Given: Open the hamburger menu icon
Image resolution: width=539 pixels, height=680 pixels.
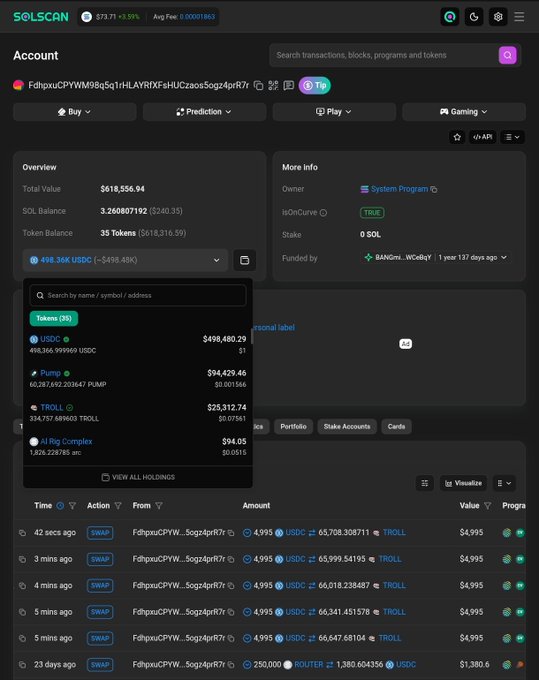Looking at the screenshot, I should pyautogui.click(x=519, y=17).
